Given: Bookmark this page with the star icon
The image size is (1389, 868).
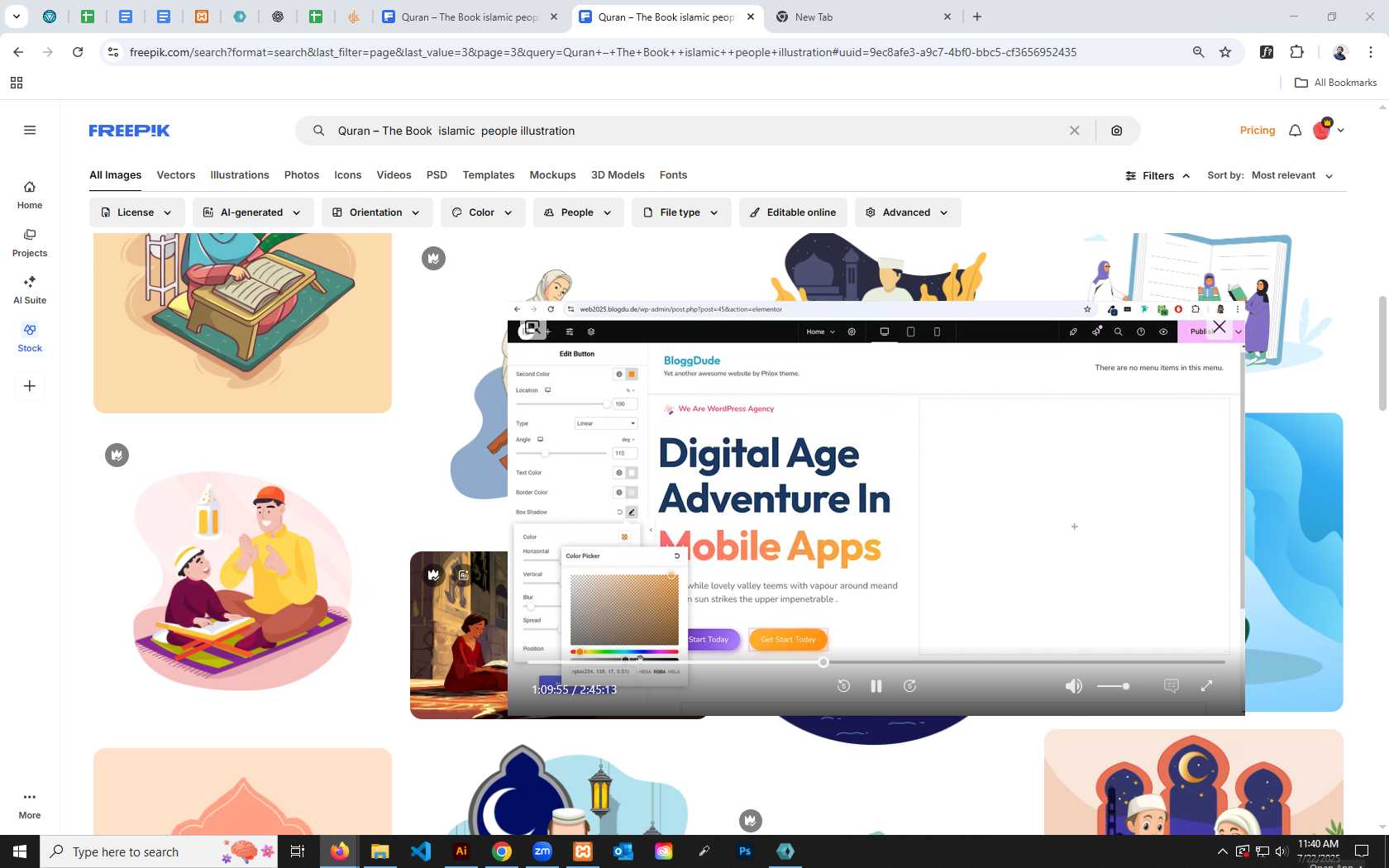Looking at the screenshot, I should [1225, 52].
